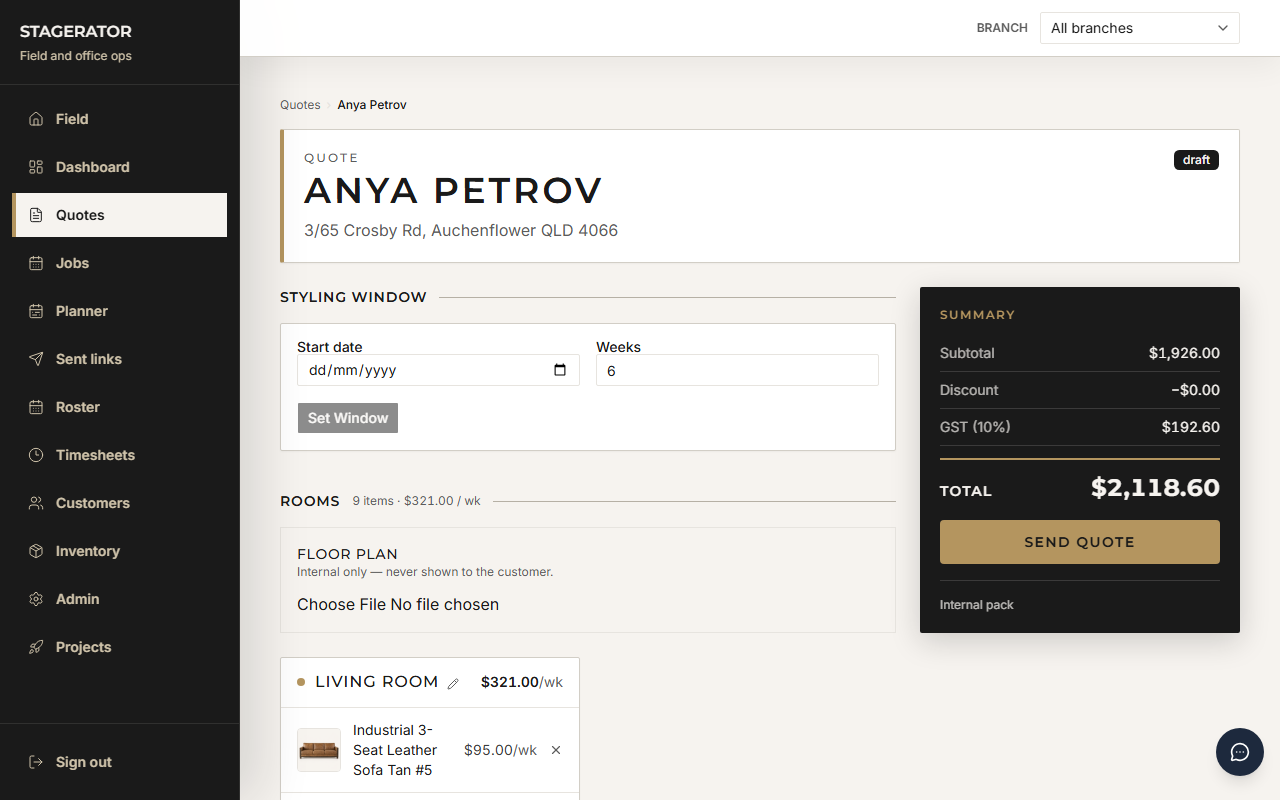Go to Timesheets
Viewport: 1280px width, 800px height.
click(120, 455)
